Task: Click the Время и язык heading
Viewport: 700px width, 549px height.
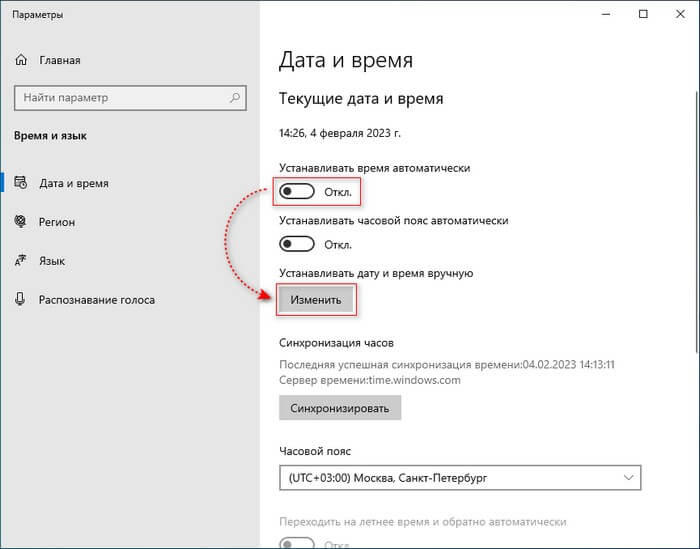Action: [x=50, y=136]
